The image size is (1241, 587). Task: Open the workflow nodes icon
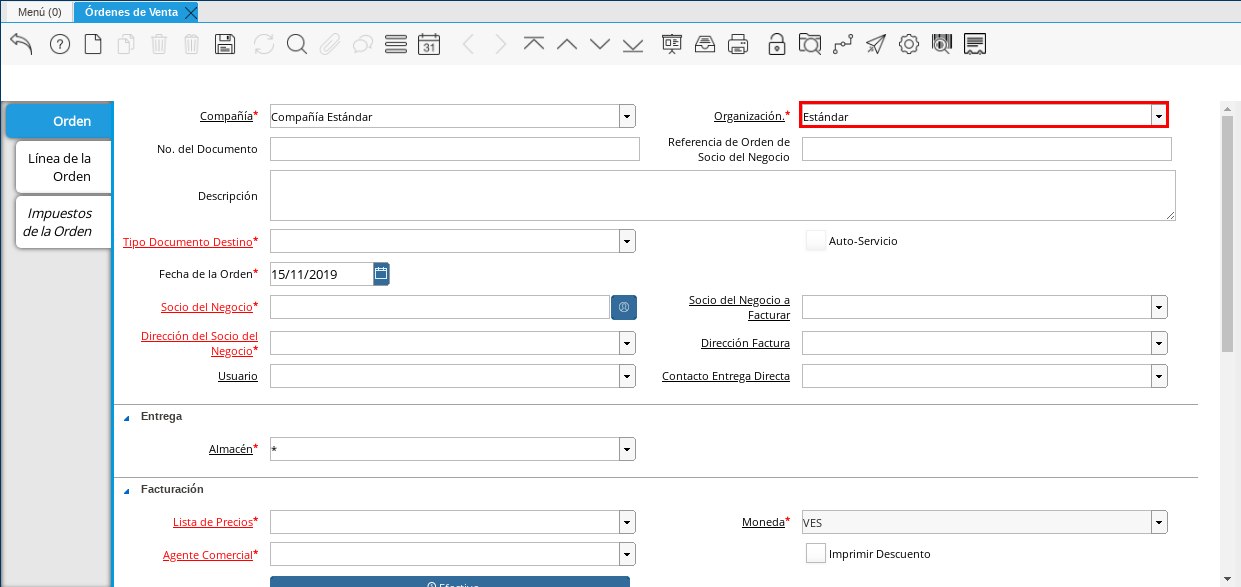[x=843, y=44]
